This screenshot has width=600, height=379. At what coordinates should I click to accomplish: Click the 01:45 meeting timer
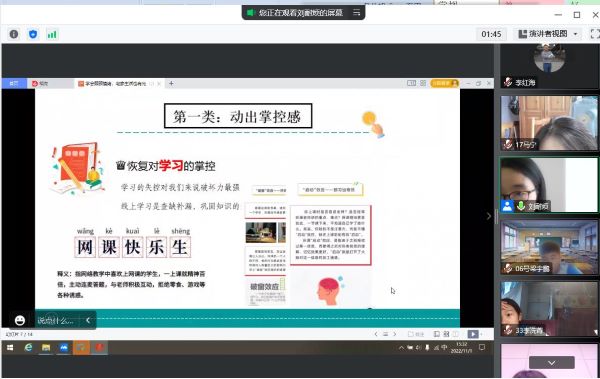491,34
